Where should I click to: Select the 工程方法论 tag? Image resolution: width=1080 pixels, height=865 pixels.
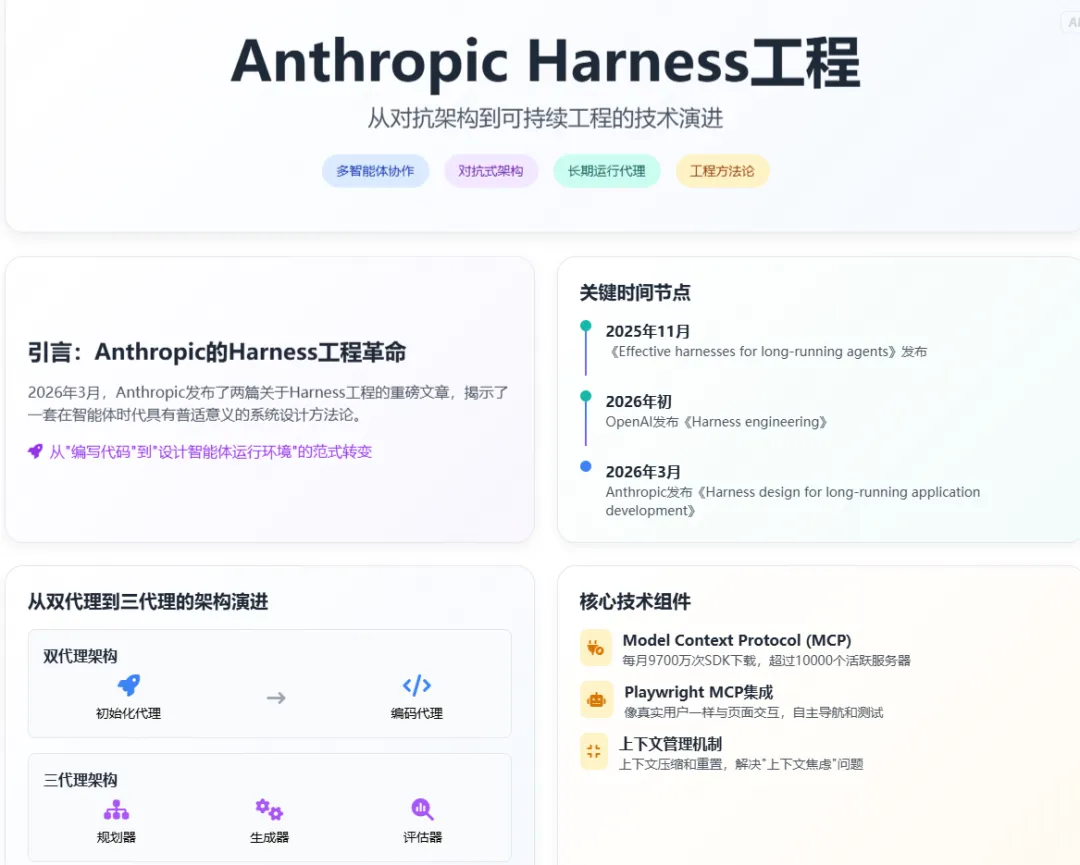point(723,171)
